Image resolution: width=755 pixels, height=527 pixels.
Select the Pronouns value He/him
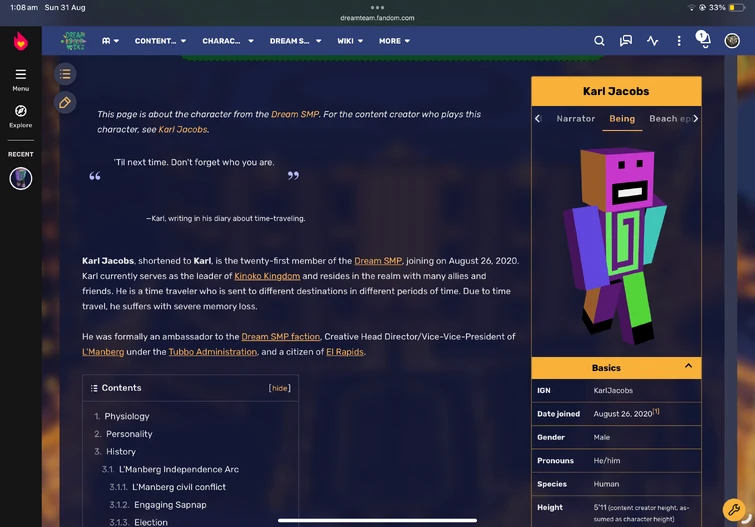click(607, 461)
